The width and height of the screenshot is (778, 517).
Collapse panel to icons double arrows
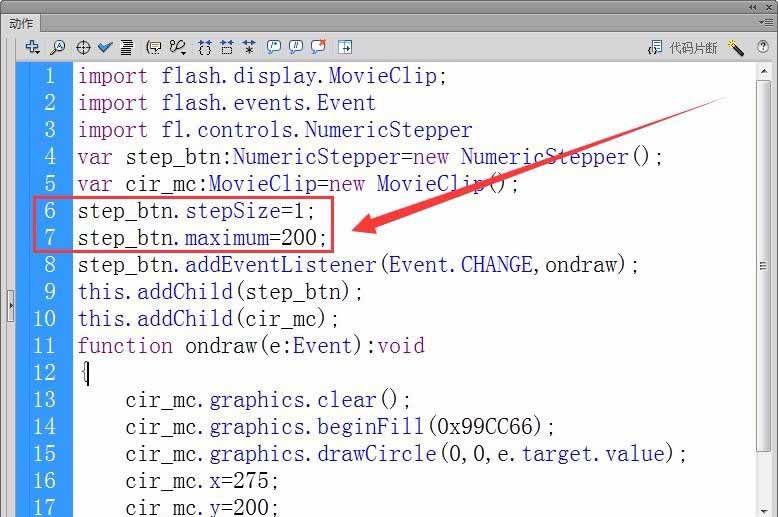[753, 7]
